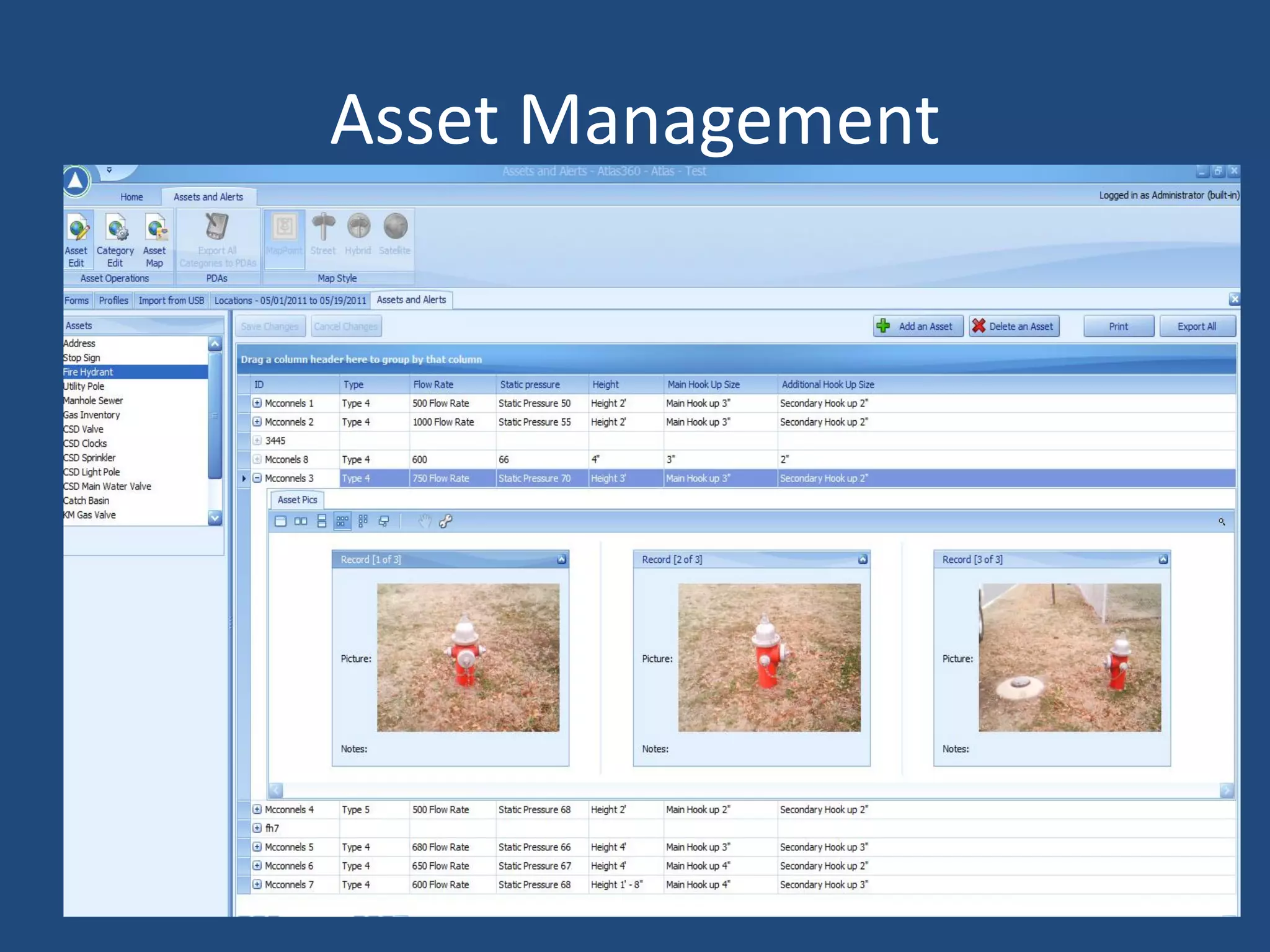Click the Atlas360 application logo button
This screenshot has width=1270, height=952.
point(76,181)
